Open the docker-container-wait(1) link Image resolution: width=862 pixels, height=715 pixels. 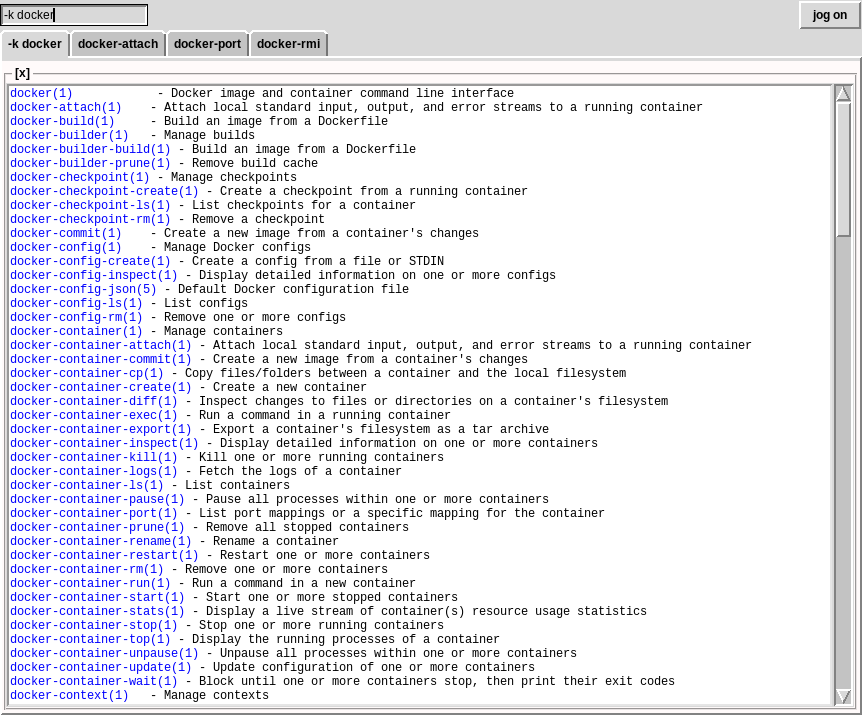point(93,682)
